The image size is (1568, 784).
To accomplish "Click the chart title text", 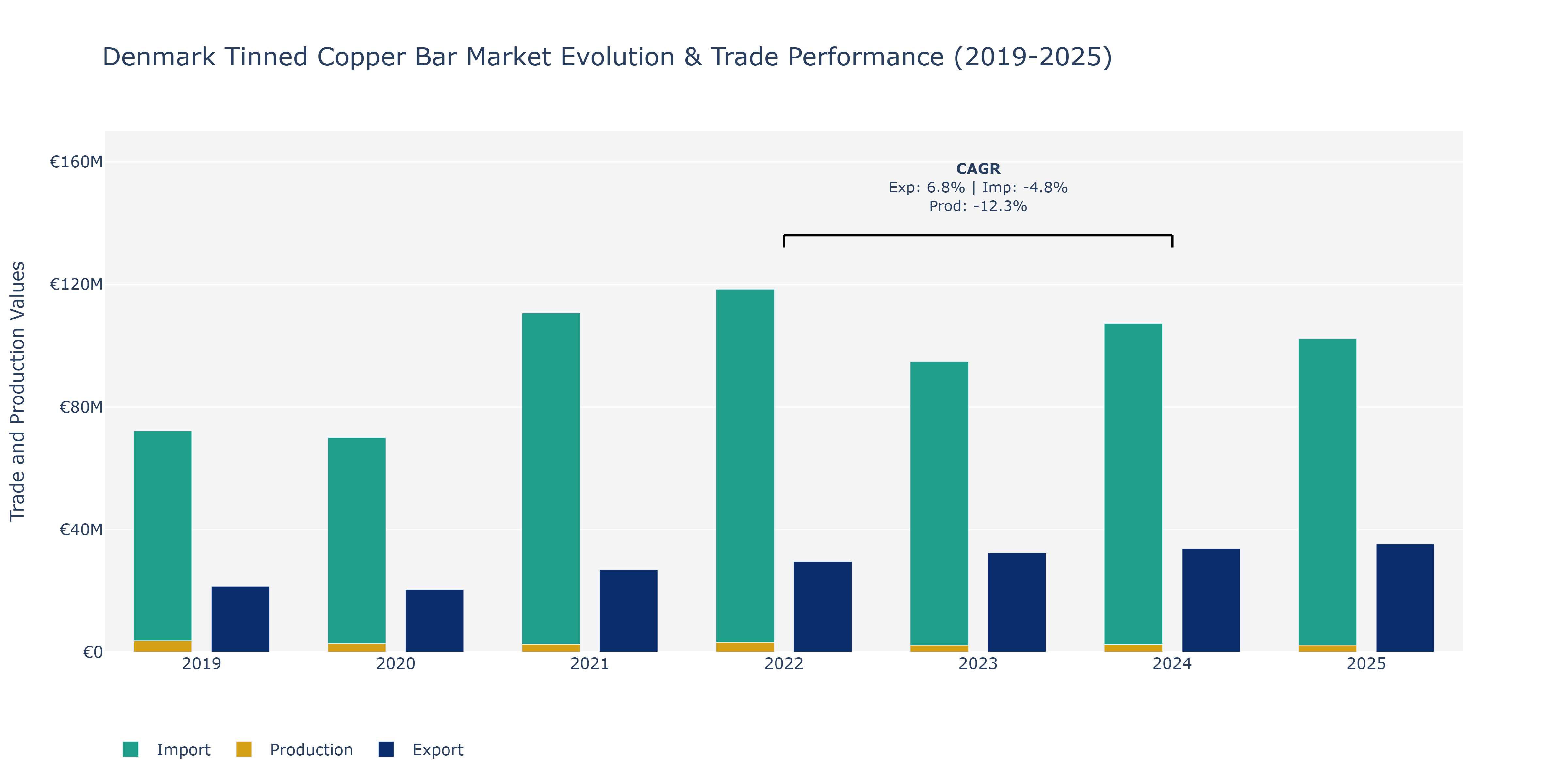I will click(607, 57).
